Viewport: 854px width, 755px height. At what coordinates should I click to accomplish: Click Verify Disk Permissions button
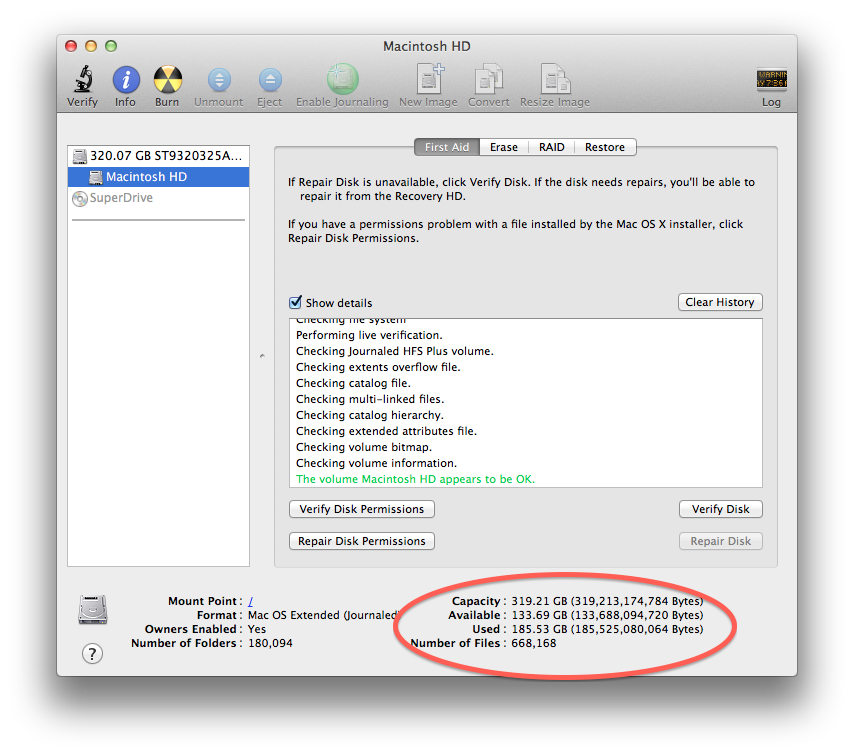362,509
